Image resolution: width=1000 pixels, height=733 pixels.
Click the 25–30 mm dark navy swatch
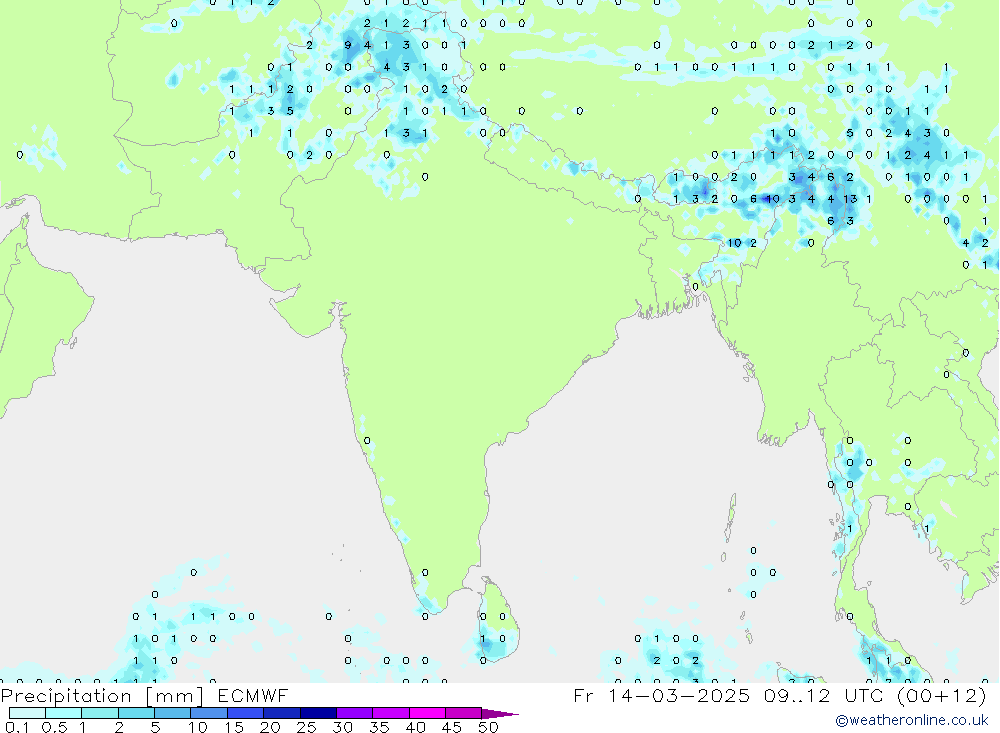(x=318, y=713)
